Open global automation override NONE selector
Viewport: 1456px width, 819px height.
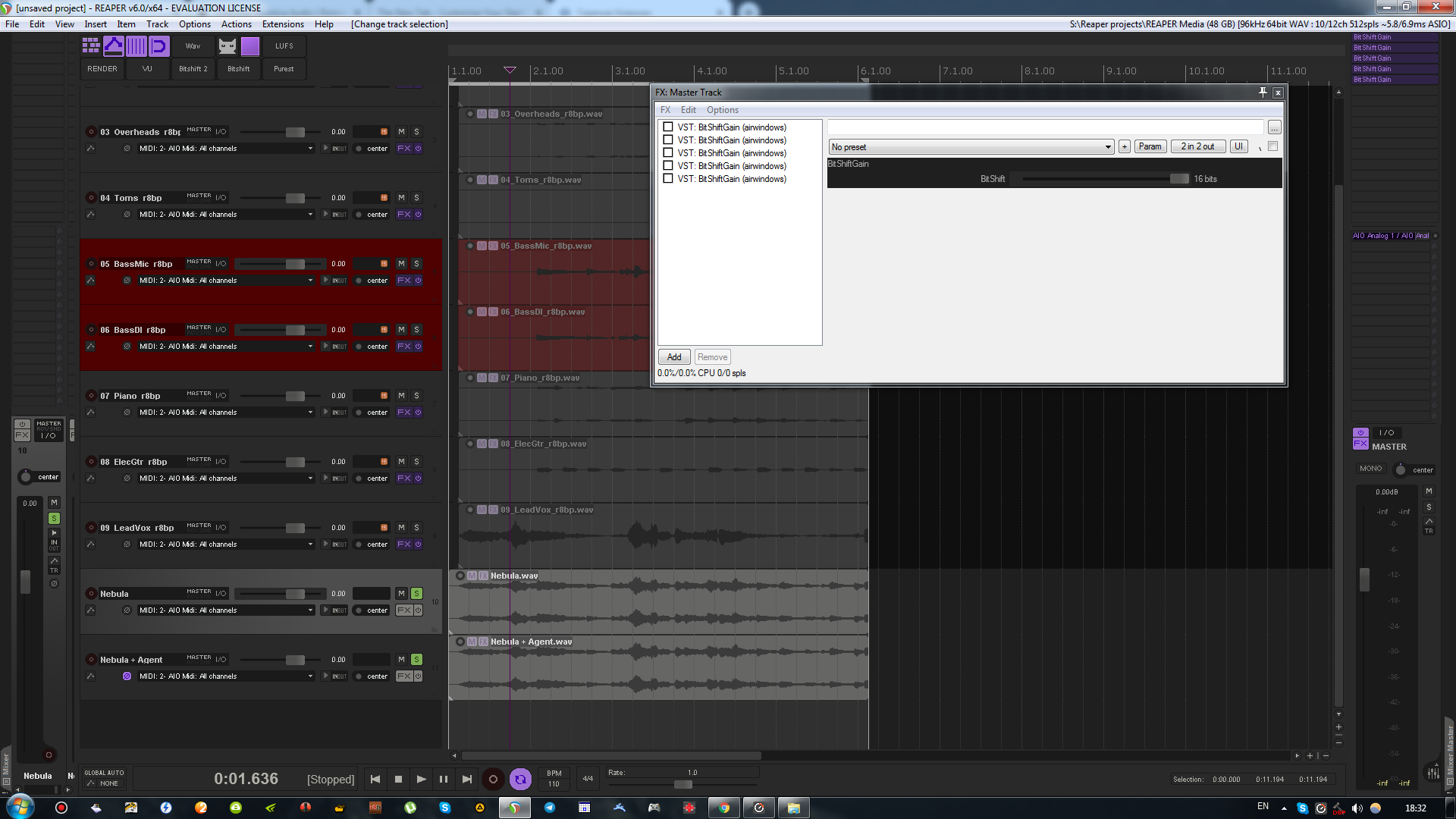coord(102,783)
